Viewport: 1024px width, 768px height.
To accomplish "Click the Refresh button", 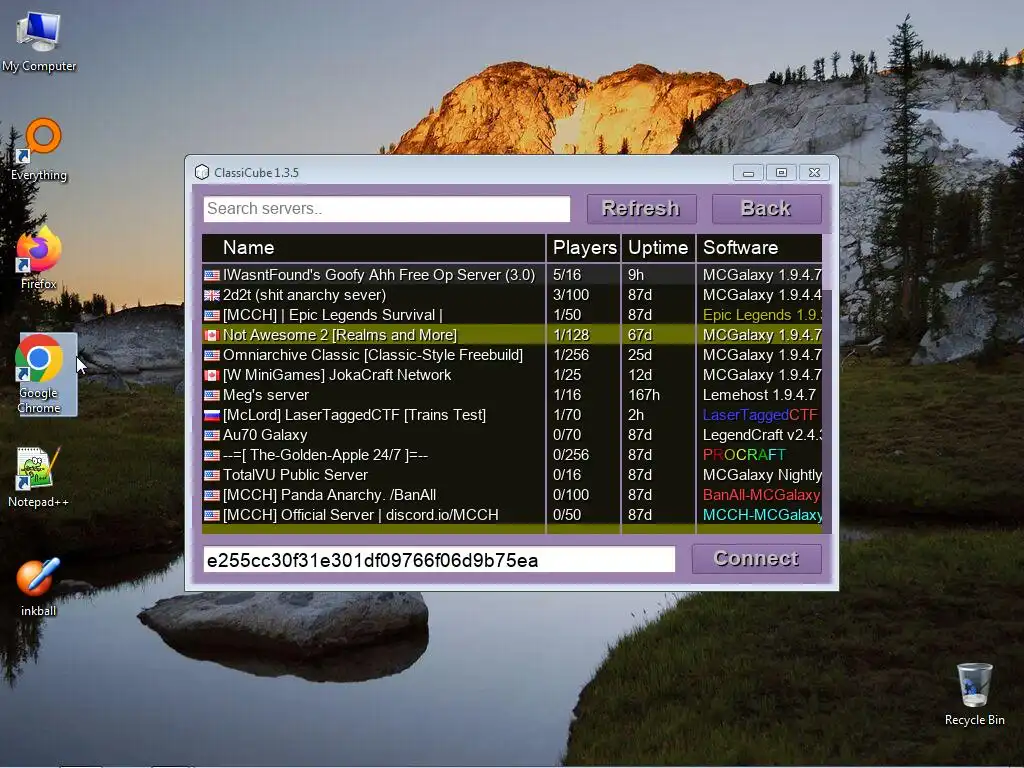I will pyautogui.click(x=641, y=208).
